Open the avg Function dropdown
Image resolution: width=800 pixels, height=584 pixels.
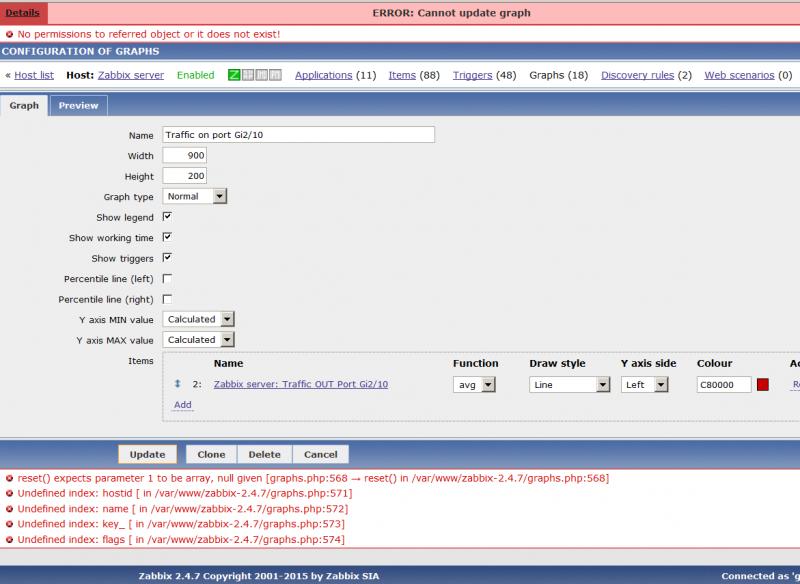point(474,385)
